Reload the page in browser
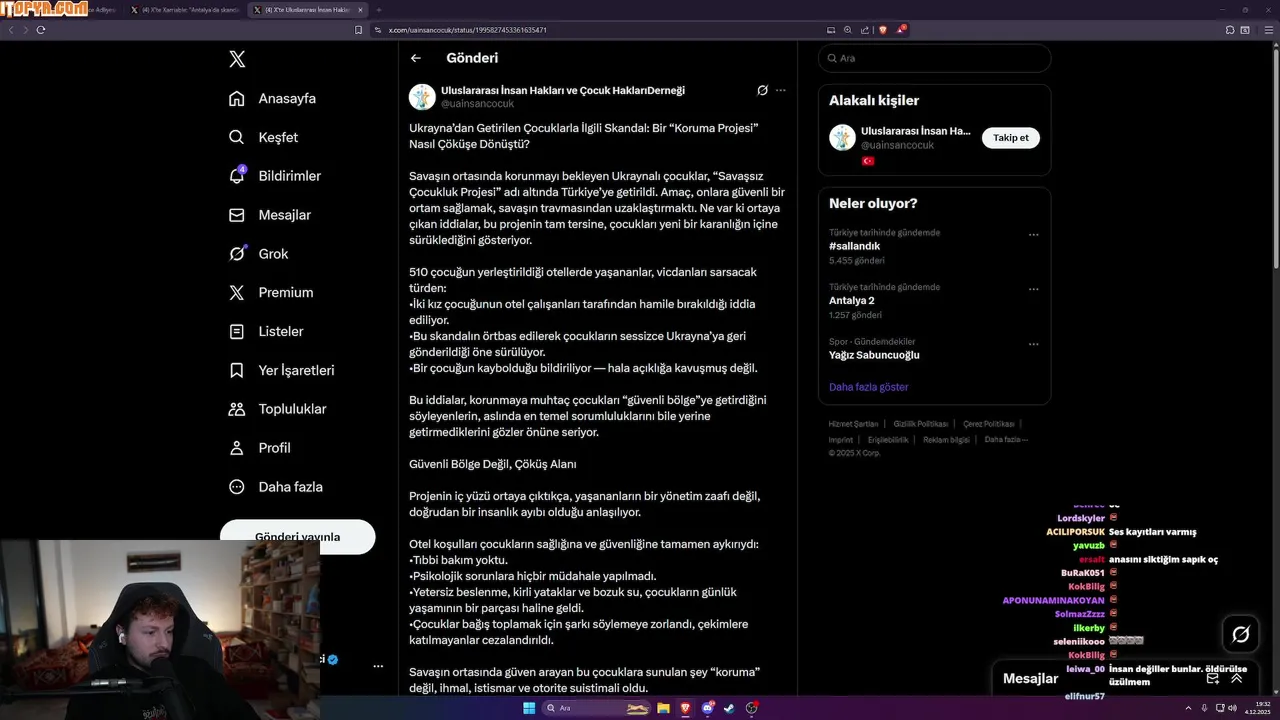Image resolution: width=1280 pixels, height=720 pixels. [41, 30]
